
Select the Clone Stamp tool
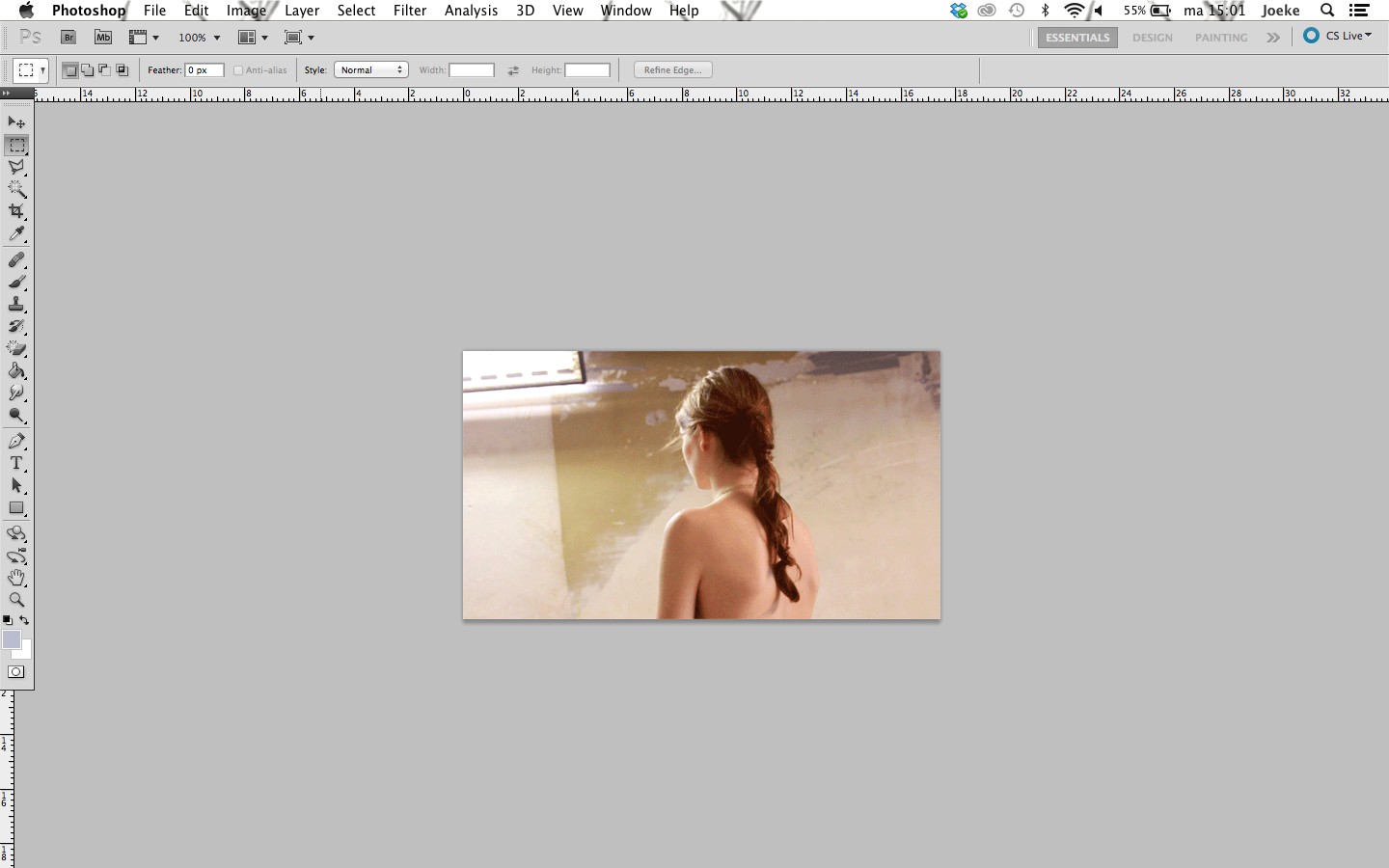pyautogui.click(x=16, y=305)
